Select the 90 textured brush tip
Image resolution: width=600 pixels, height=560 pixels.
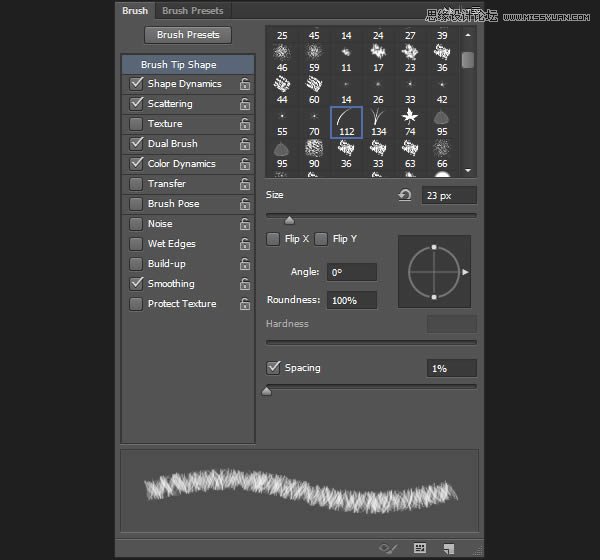[314, 154]
